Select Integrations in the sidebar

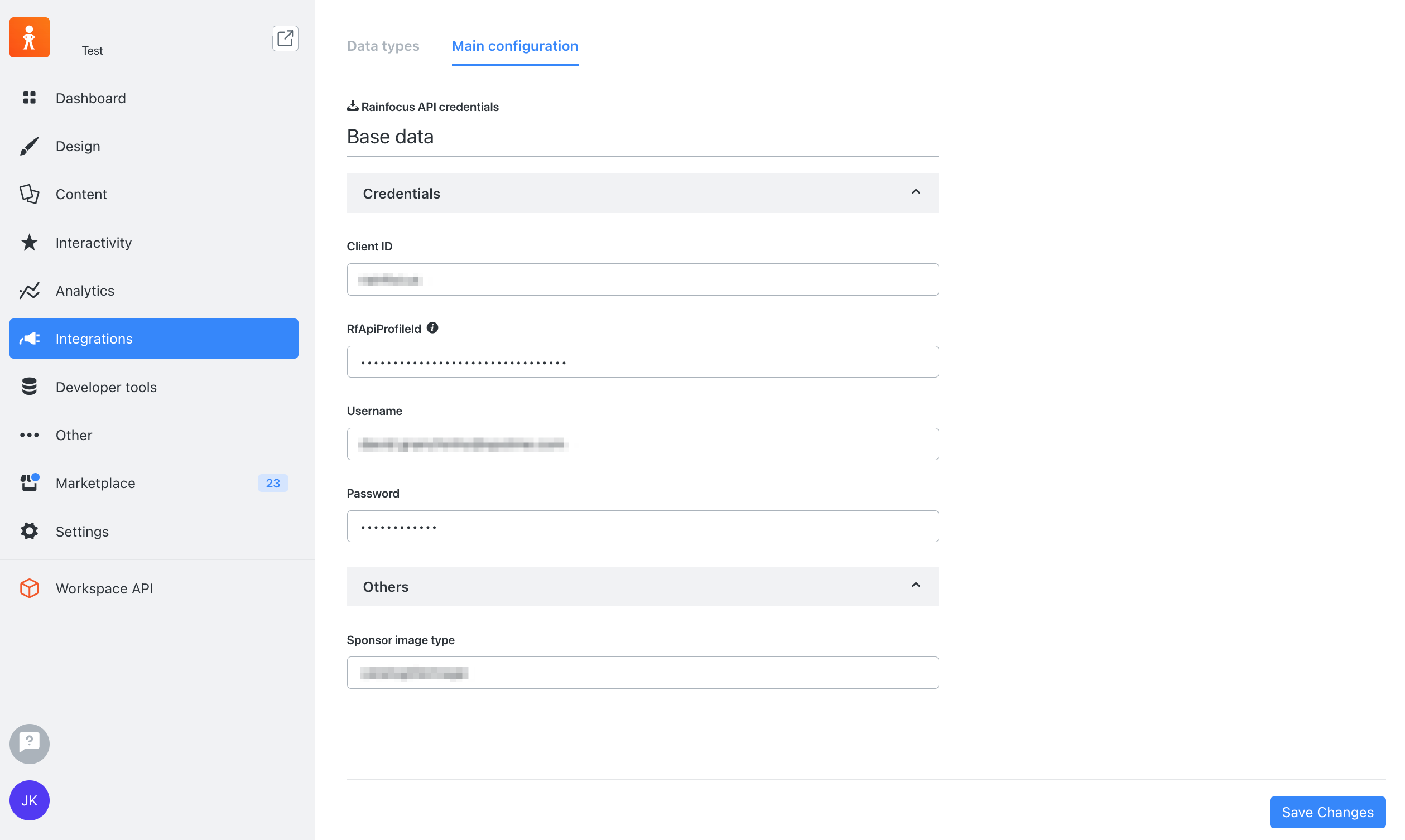click(x=154, y=339)
